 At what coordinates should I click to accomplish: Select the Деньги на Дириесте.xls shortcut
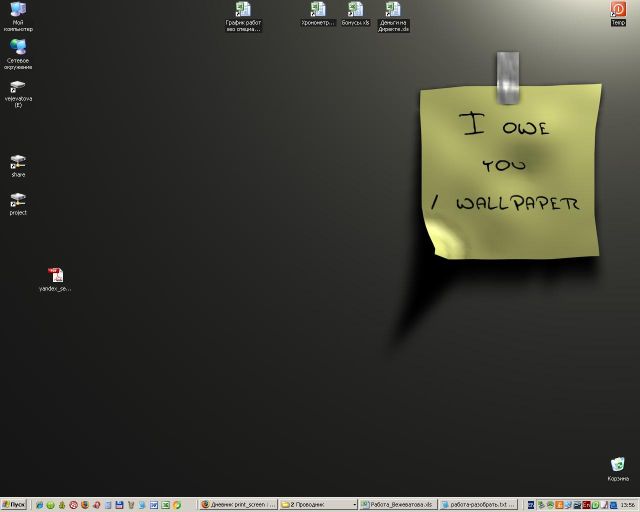click(393, 16)
